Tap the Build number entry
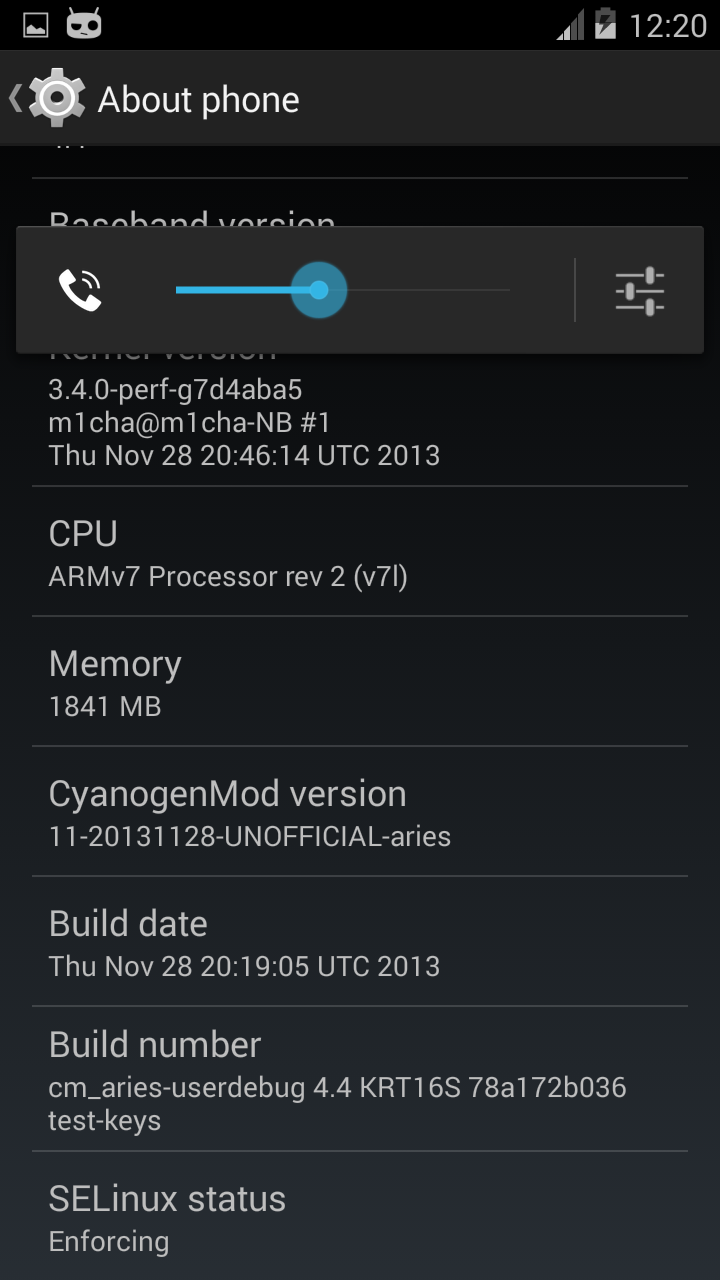 [x=360, y=1079]
